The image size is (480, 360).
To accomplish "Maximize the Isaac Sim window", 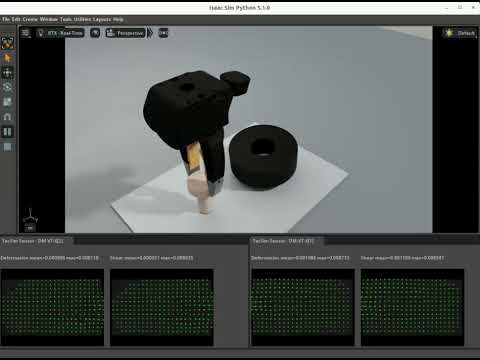I will pos(460,7).
